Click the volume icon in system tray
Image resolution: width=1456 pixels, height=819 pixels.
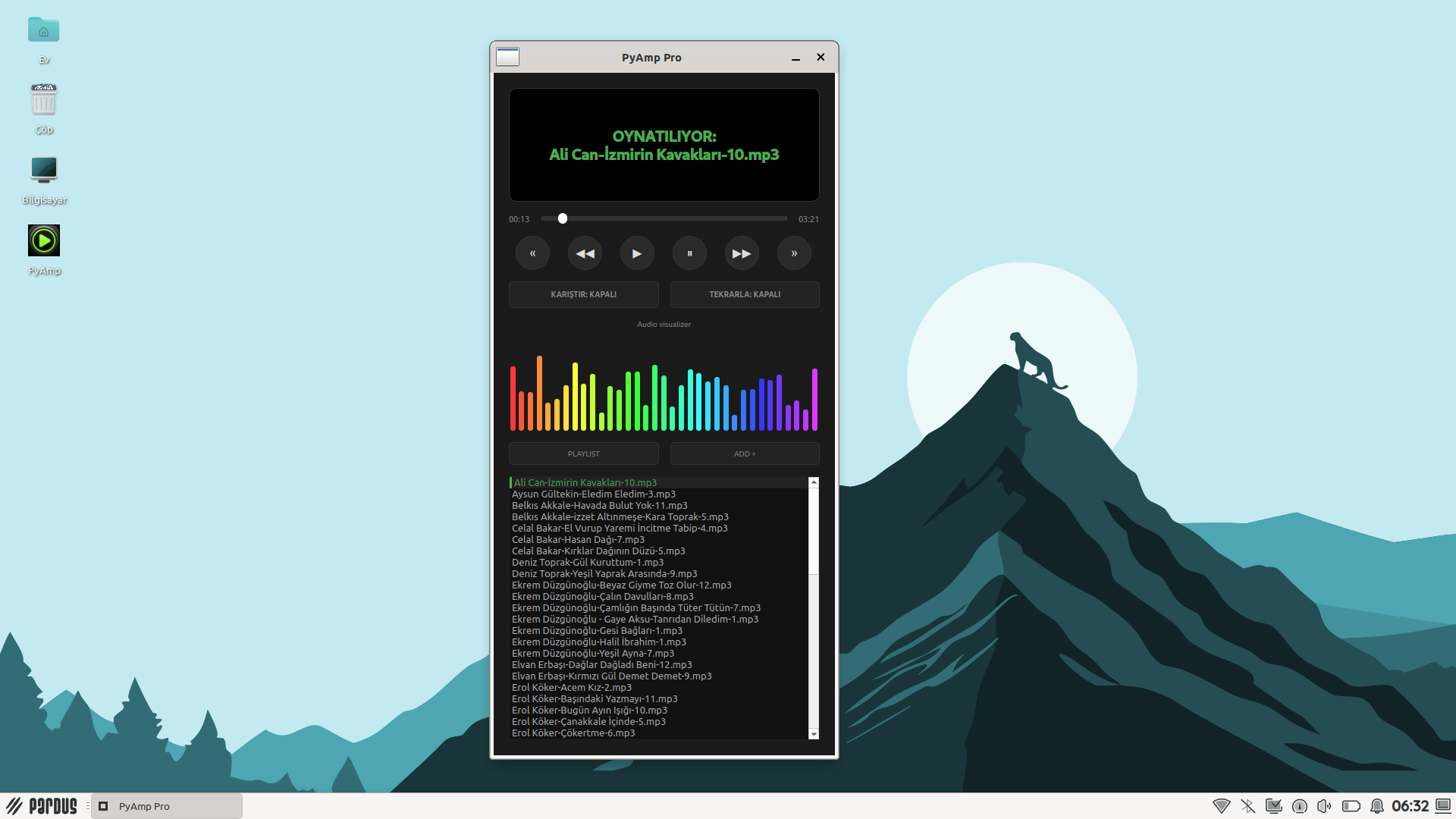[1324, 806]
